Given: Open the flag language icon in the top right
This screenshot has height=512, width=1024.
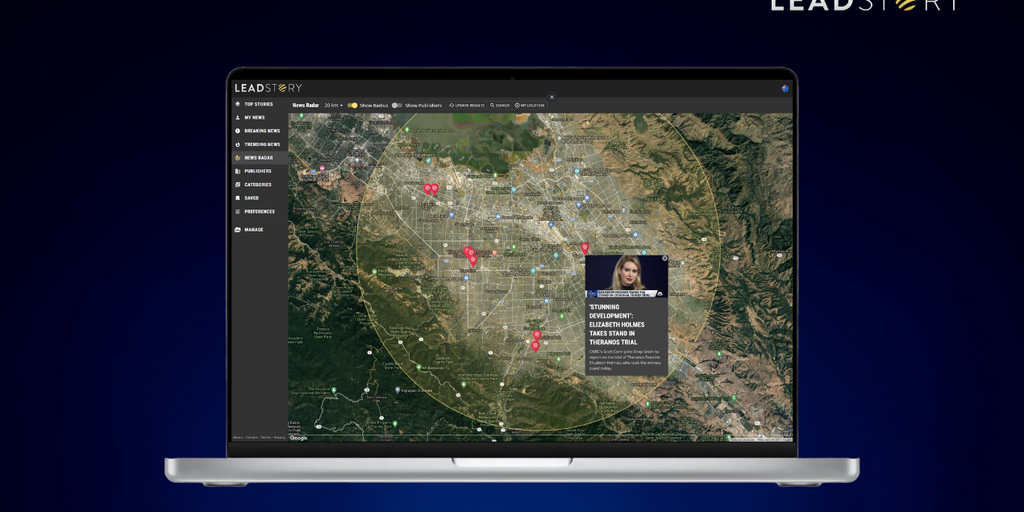Looking at the screenshot, I should 785,88.
